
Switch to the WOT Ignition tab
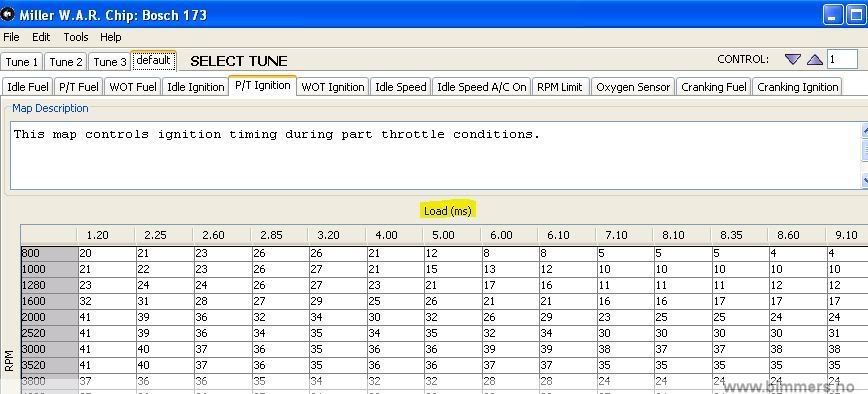click(333, 87)
